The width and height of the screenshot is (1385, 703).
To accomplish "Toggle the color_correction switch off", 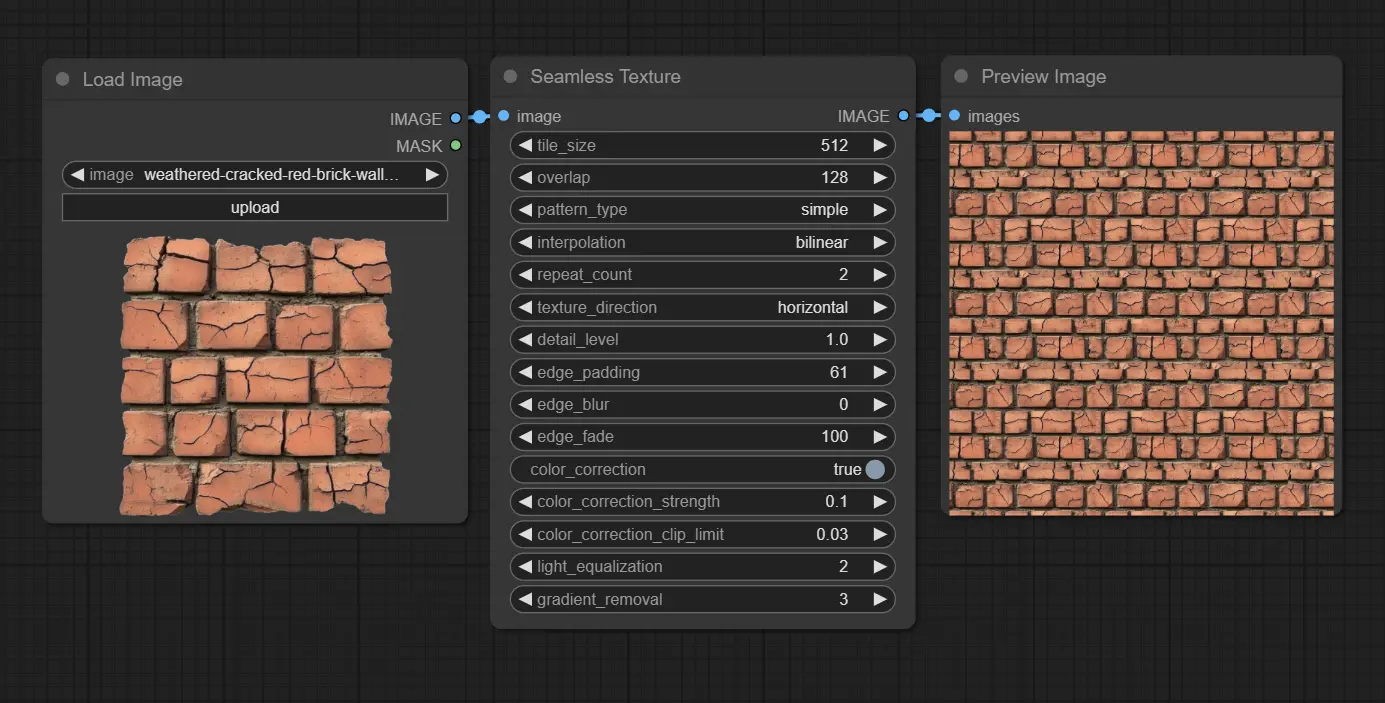I will click(875, 469).
